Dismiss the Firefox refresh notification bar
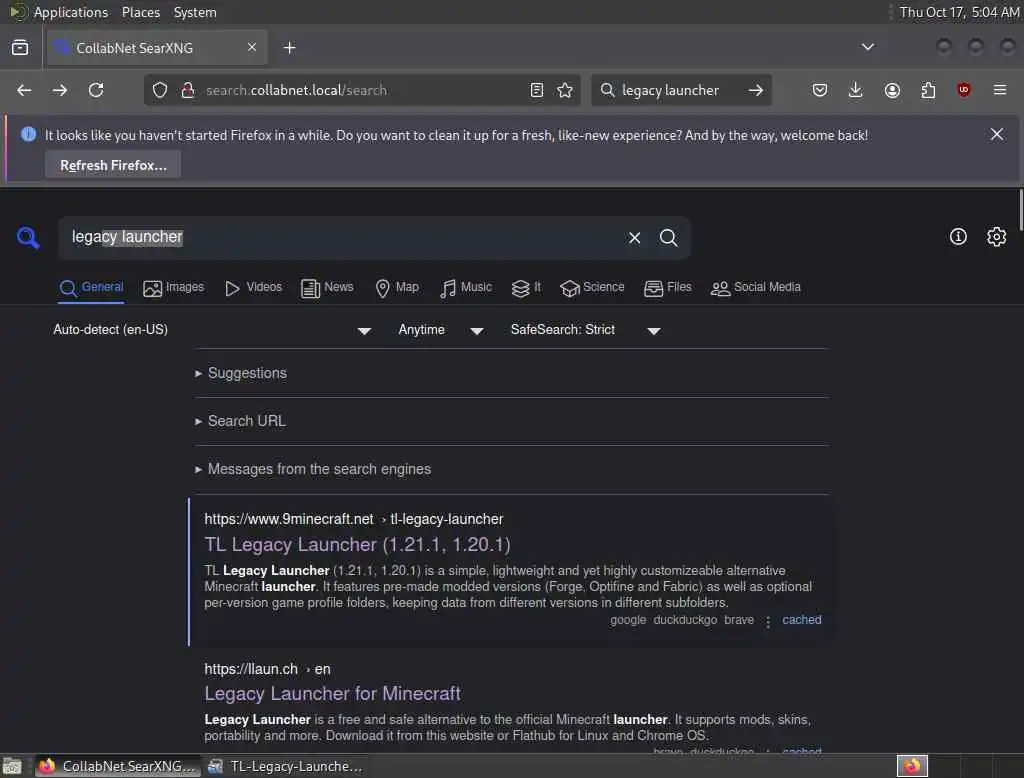The width and height of the screenshot is (1024, 778). [x=997, y=135]
